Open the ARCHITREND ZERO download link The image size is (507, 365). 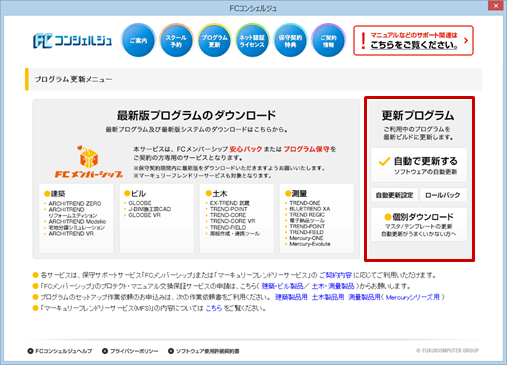click(x=75, y=203)
